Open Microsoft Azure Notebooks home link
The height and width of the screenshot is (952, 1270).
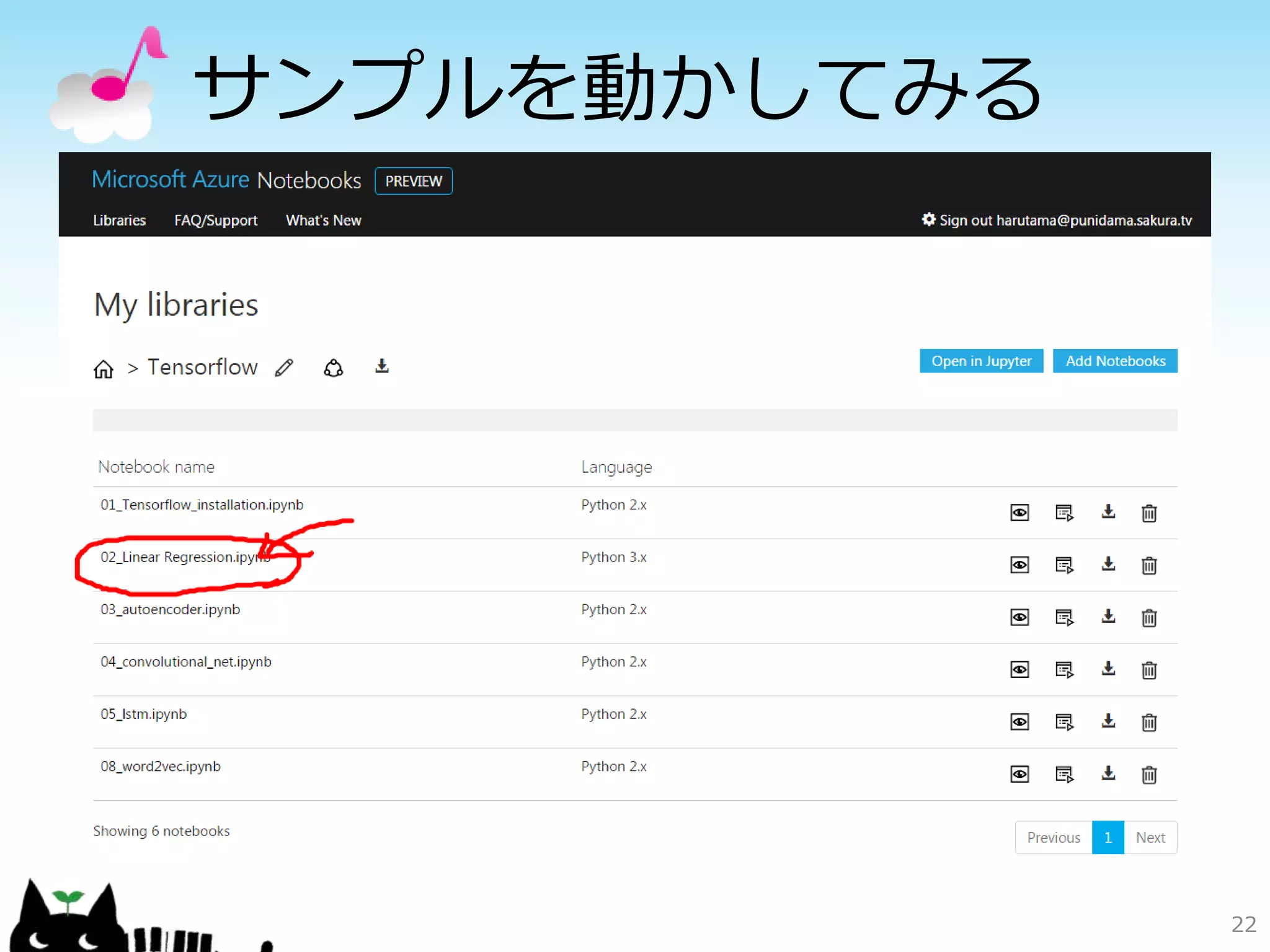pyautogui.click(x=226, y=180)
